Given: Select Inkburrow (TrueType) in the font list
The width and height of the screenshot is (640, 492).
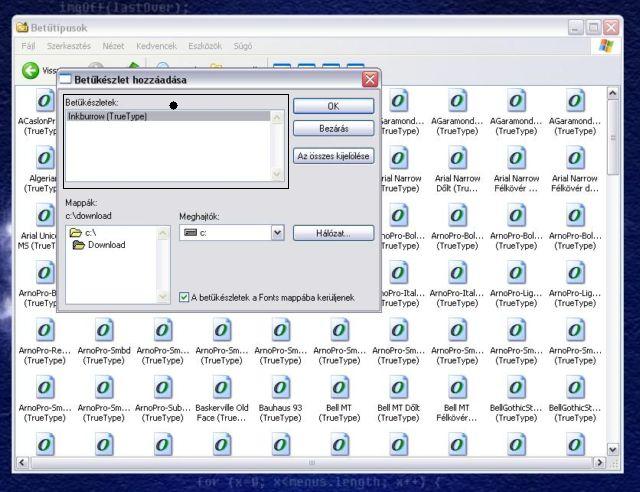Looking at the screenshot, I should tap(107, 117).
